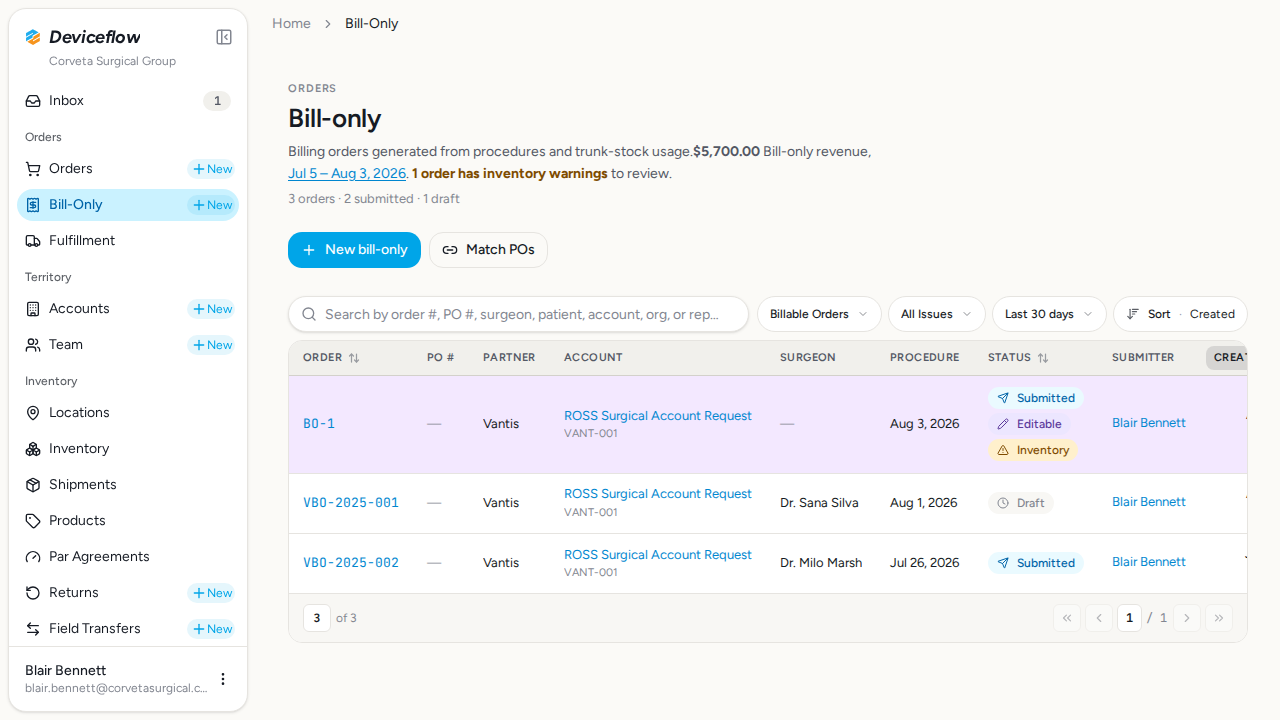Screen dimensions: 1280x720
Task: Open order VBO-2025-002
Action: [351, 563]
